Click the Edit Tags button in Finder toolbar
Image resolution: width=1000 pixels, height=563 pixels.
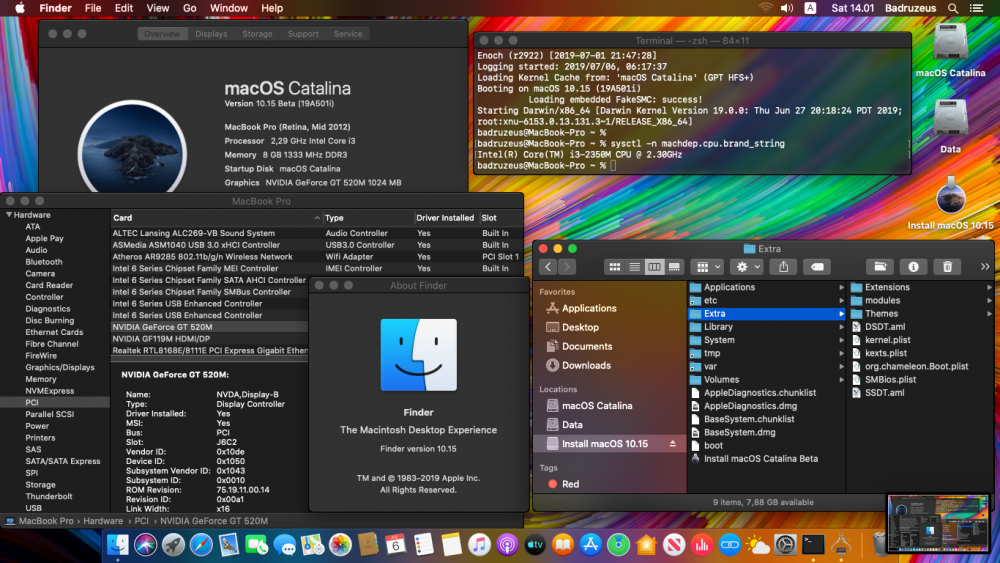817,267
